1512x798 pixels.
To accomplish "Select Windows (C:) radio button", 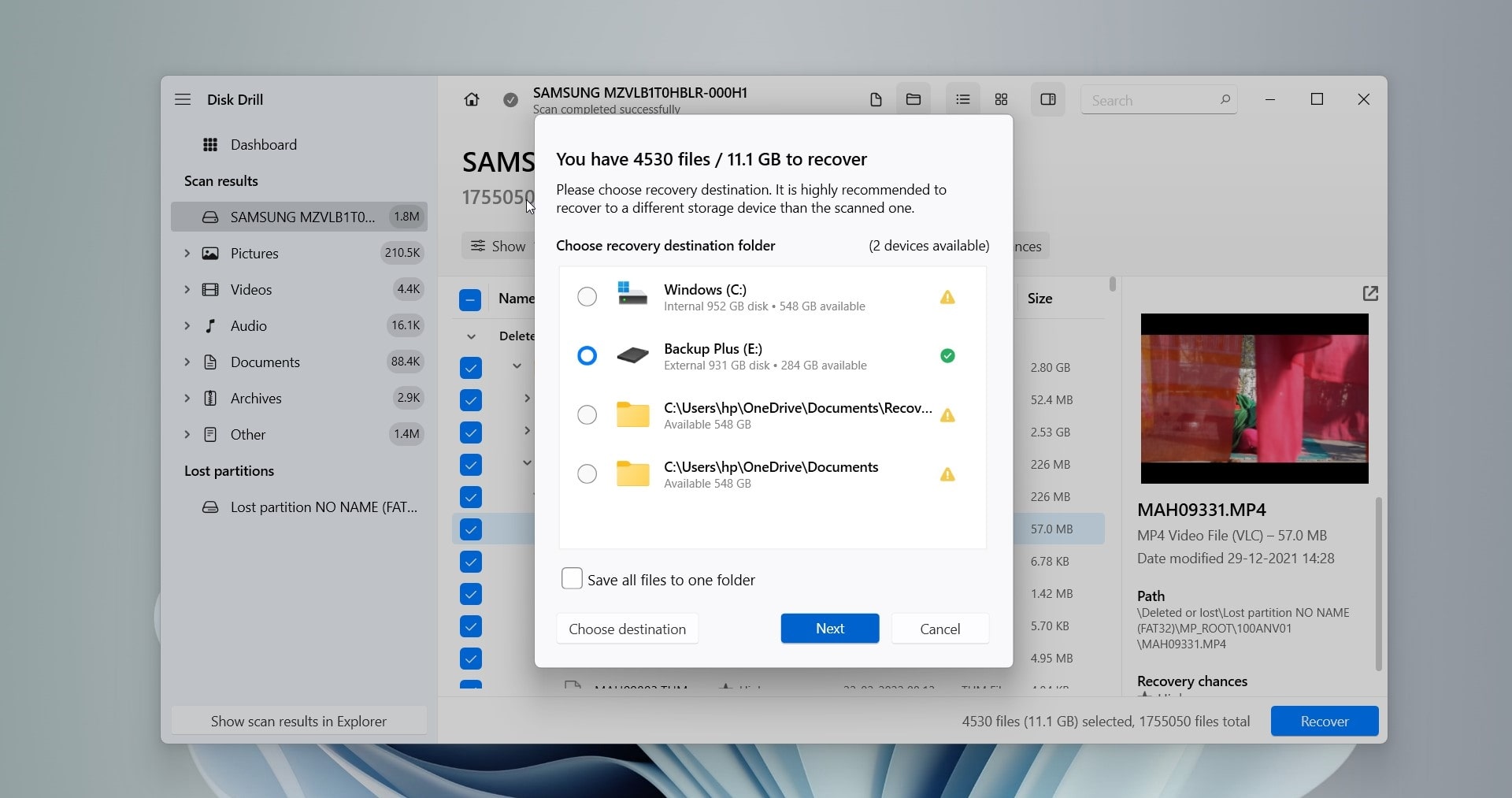I will (x=587, y=297).
